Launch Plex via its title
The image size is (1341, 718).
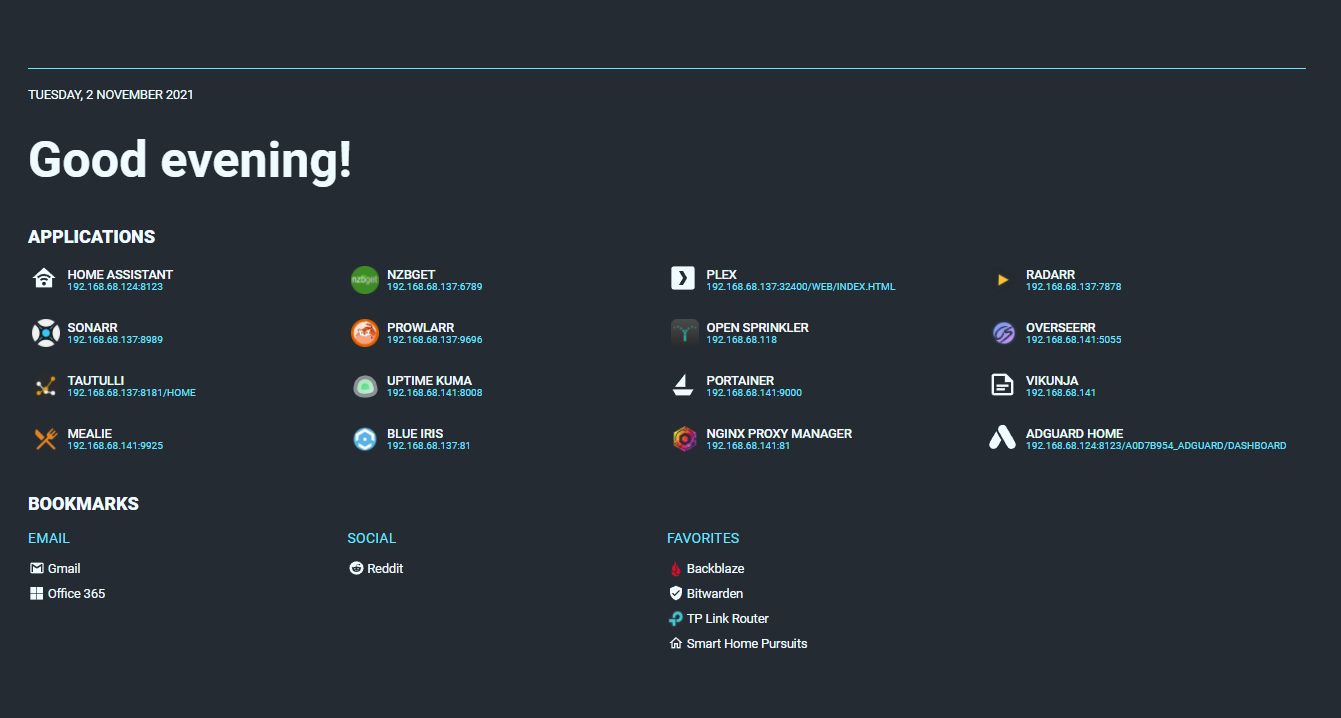pos(722,274)
